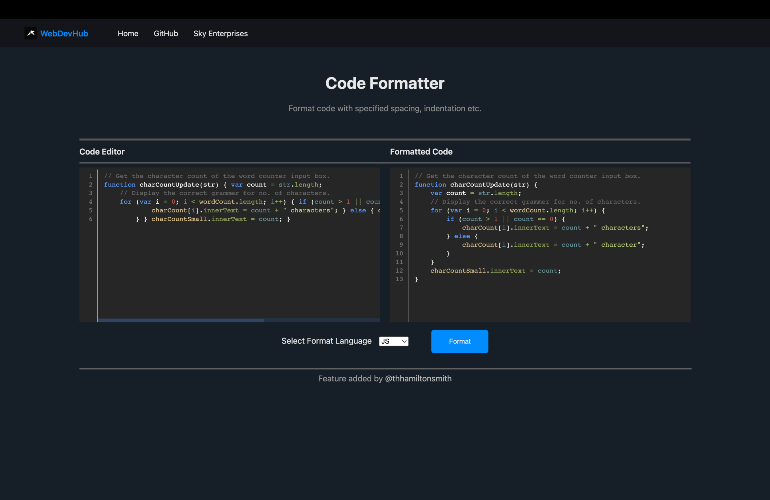This screenshot has height=500, width=770.
Task: Click line number 13 in Formatted Code gutter
Action: (x=399, y=279)
